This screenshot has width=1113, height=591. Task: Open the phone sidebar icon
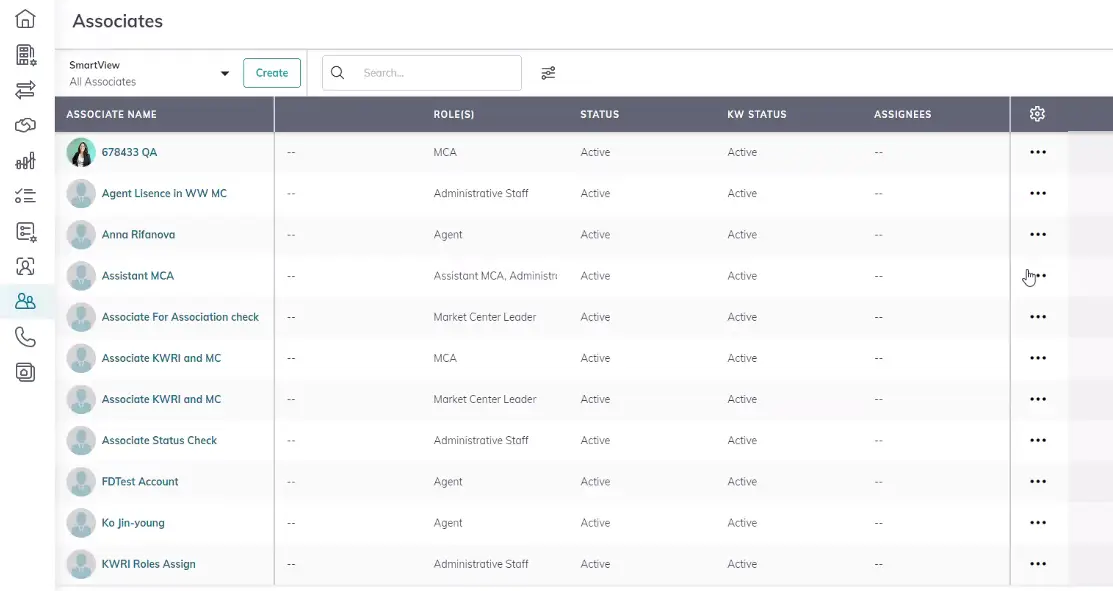pos(25,337)
